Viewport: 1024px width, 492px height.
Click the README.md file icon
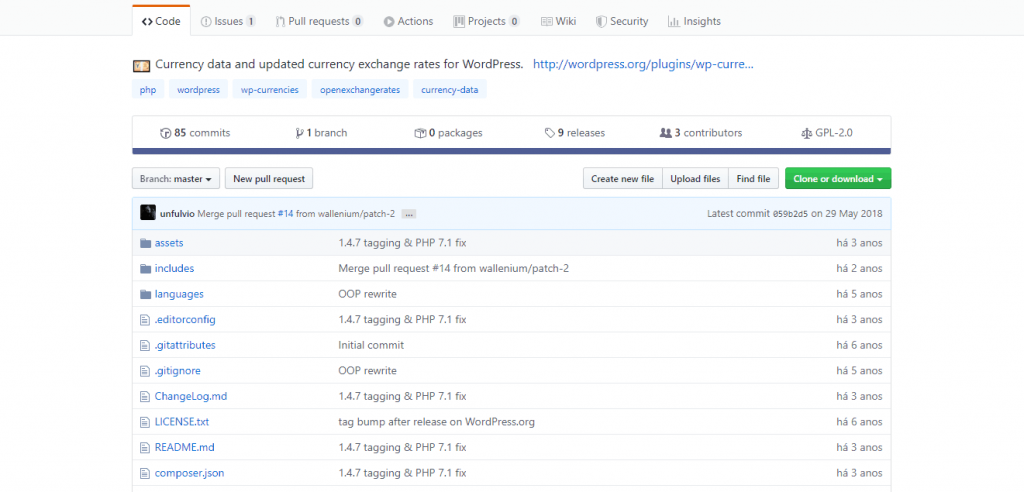145,448
